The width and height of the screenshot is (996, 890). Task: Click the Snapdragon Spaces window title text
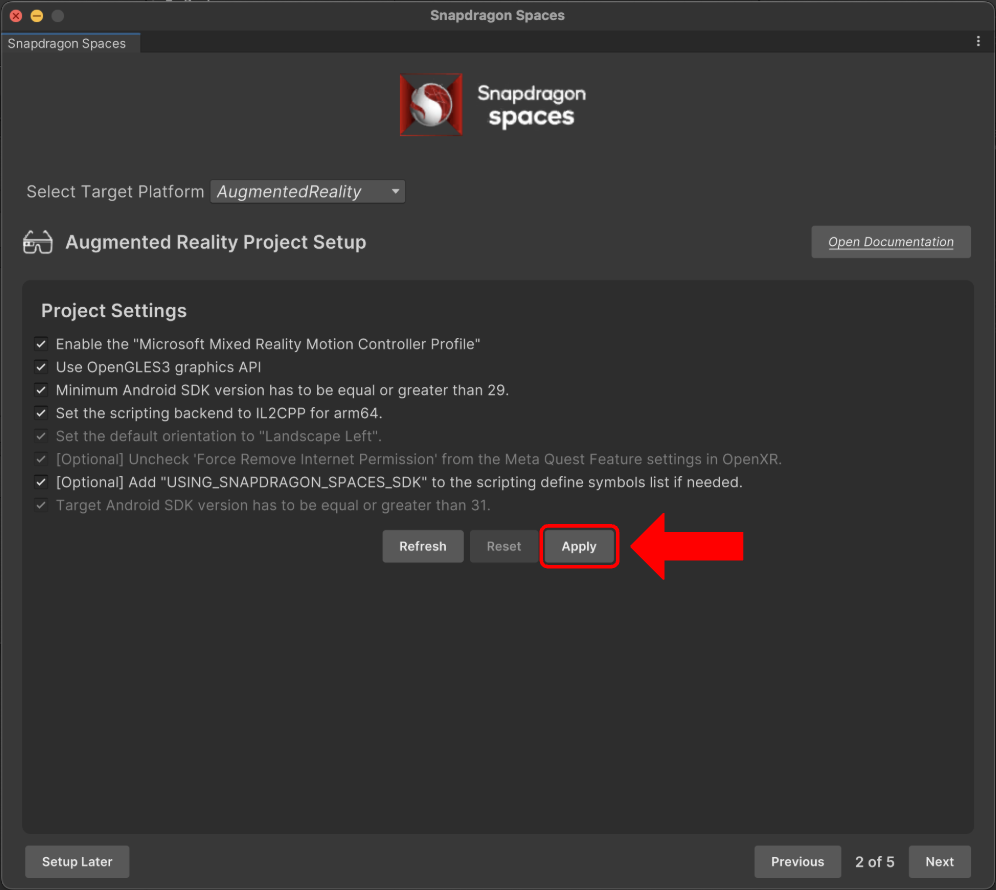click(x=497, y=15)
